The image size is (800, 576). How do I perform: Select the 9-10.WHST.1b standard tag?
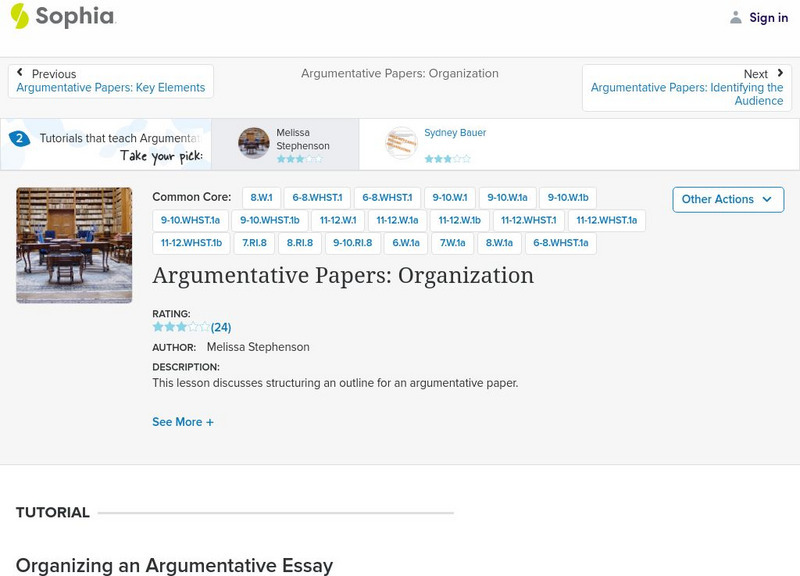pos(270,220)
